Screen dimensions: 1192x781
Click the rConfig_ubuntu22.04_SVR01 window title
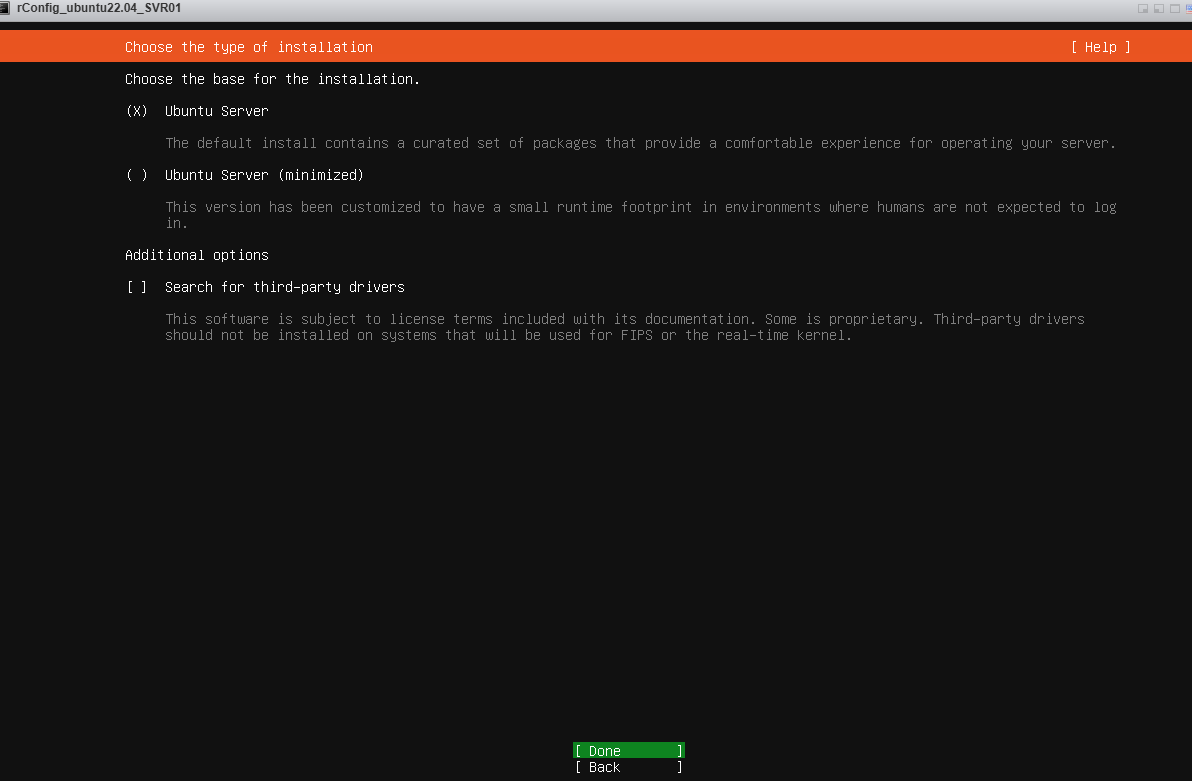99,8
